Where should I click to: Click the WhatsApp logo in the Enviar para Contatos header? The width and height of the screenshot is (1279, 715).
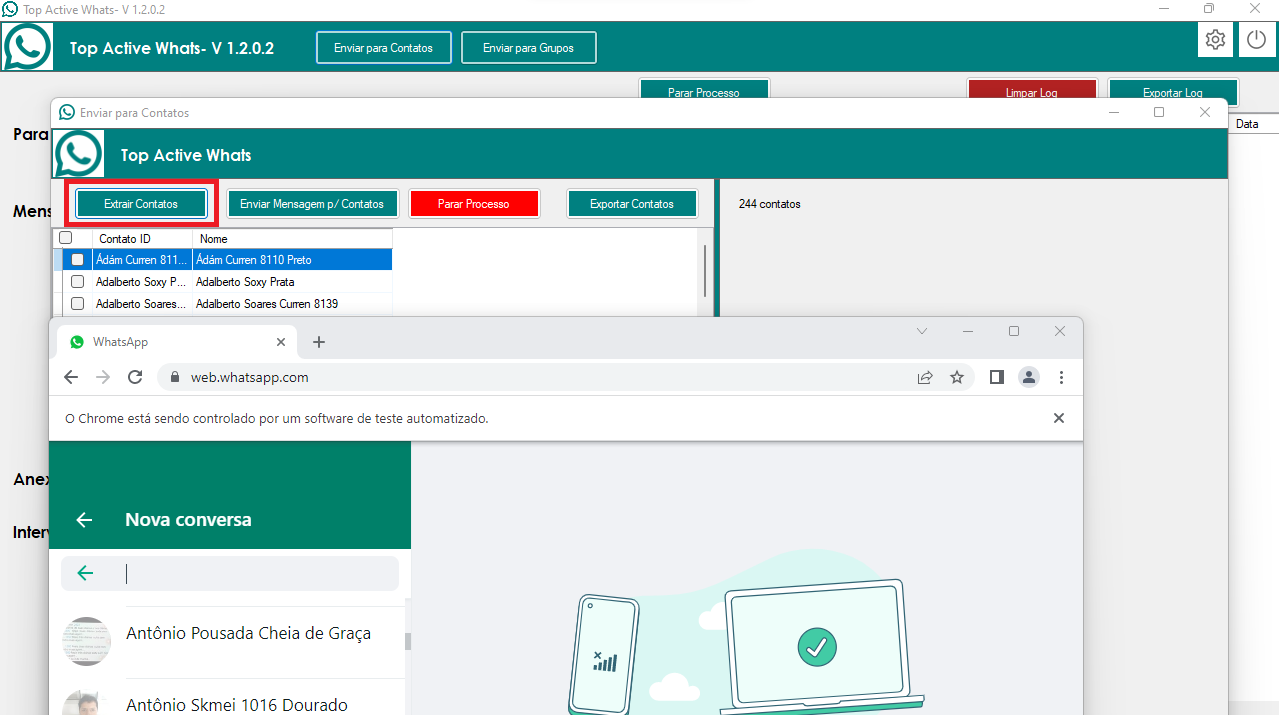point(78,154)
